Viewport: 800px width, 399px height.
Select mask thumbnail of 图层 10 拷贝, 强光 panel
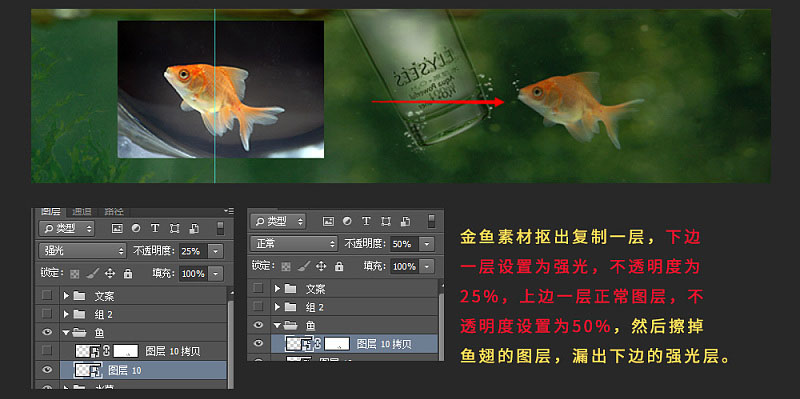[126, 351]
